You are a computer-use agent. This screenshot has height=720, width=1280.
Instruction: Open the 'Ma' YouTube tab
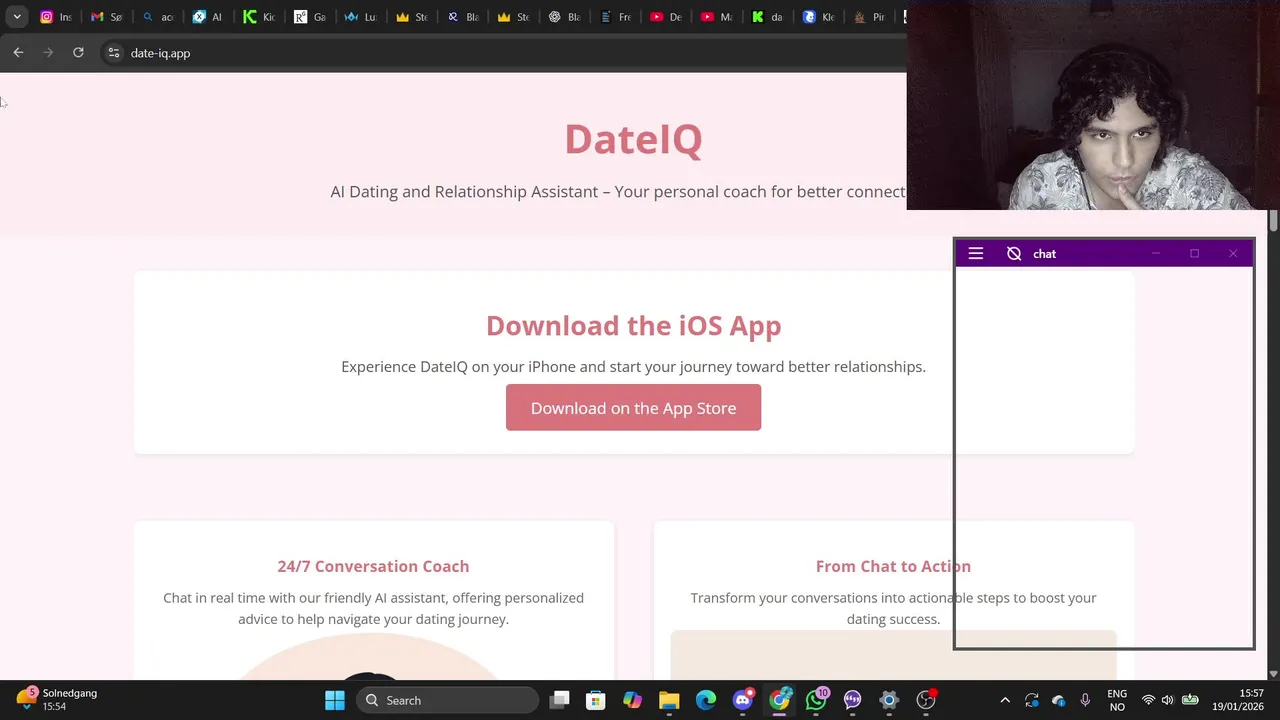(x=718, y=17)
